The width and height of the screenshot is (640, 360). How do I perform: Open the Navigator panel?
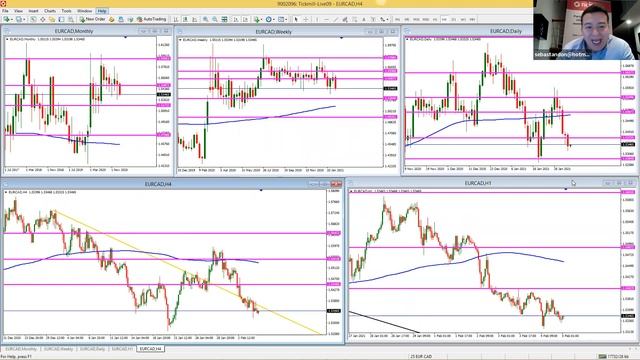pos(52,19)
